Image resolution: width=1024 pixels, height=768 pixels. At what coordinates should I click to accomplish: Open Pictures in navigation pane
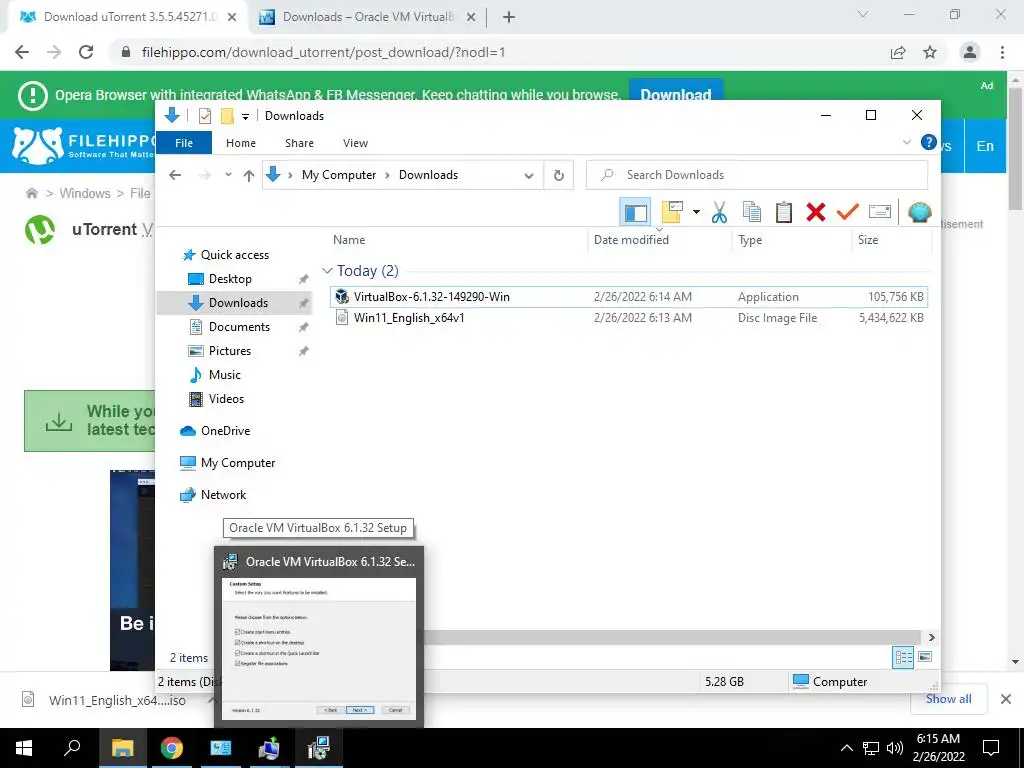point(229,351)
